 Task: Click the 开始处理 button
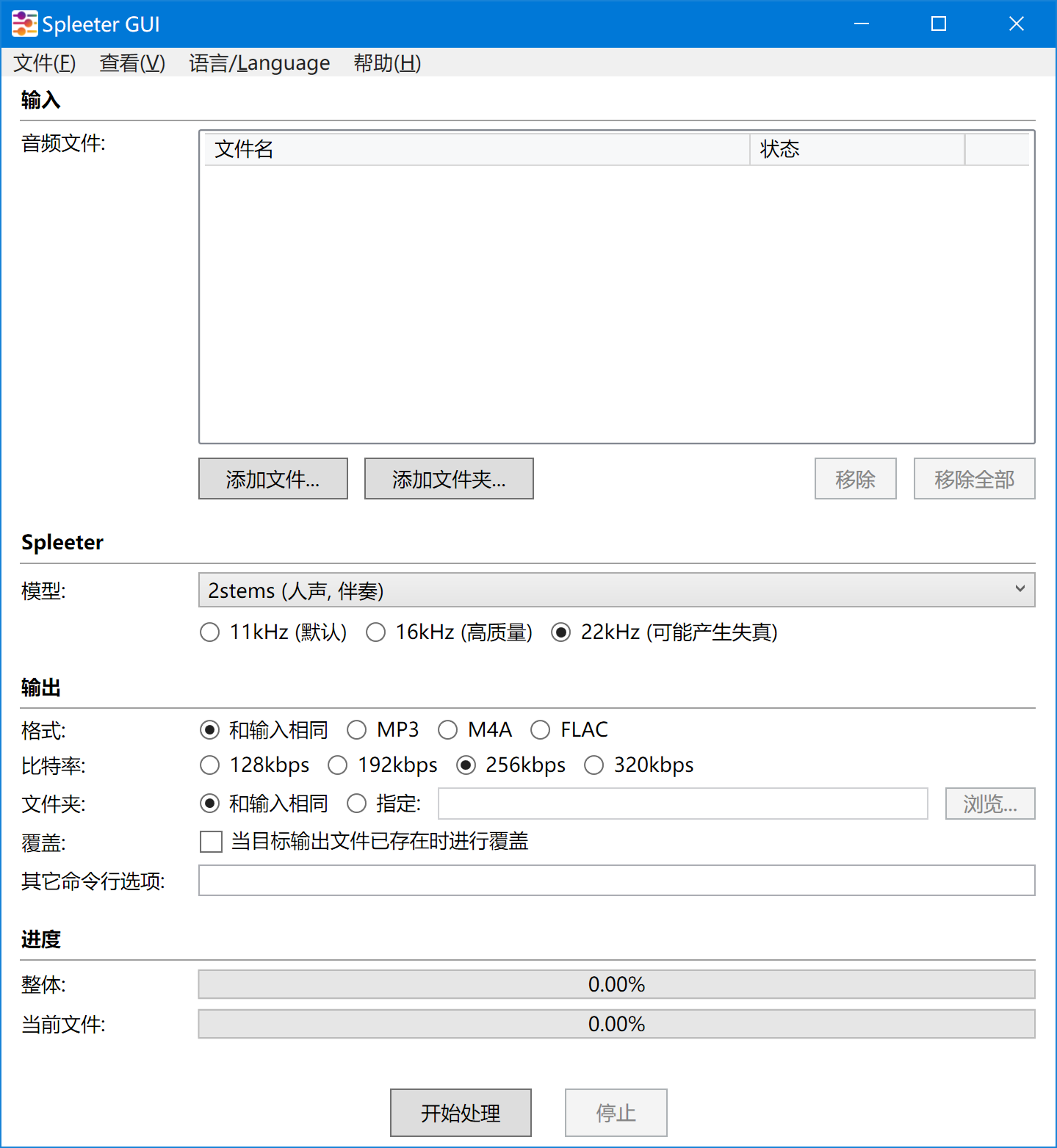(x=461, y=1113)
